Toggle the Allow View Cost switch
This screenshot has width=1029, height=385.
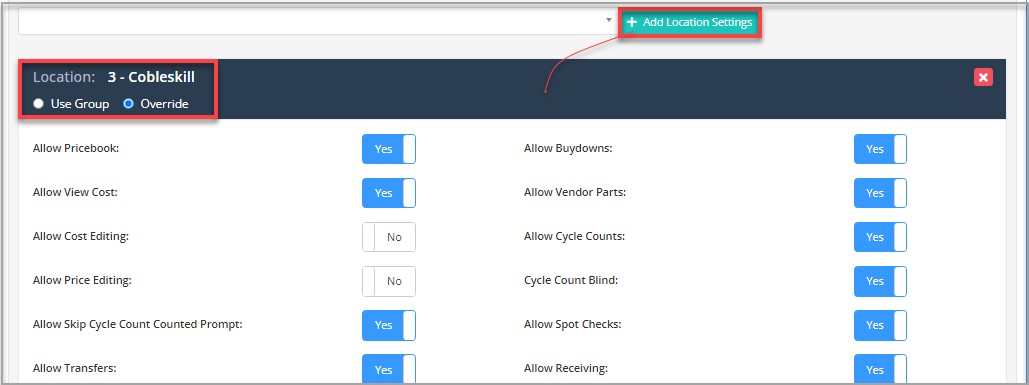388,193
